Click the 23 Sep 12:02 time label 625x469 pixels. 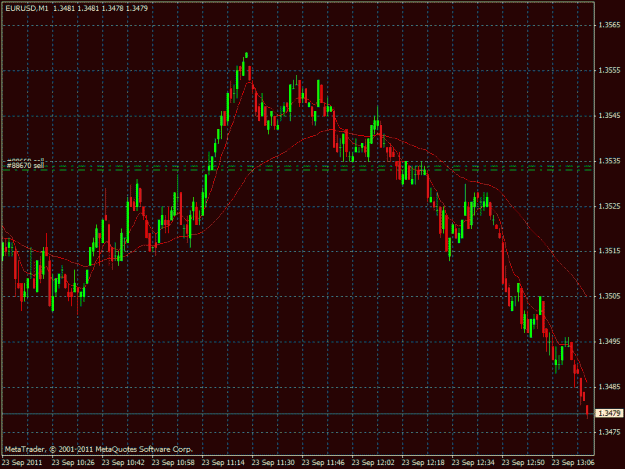[373, 463]
